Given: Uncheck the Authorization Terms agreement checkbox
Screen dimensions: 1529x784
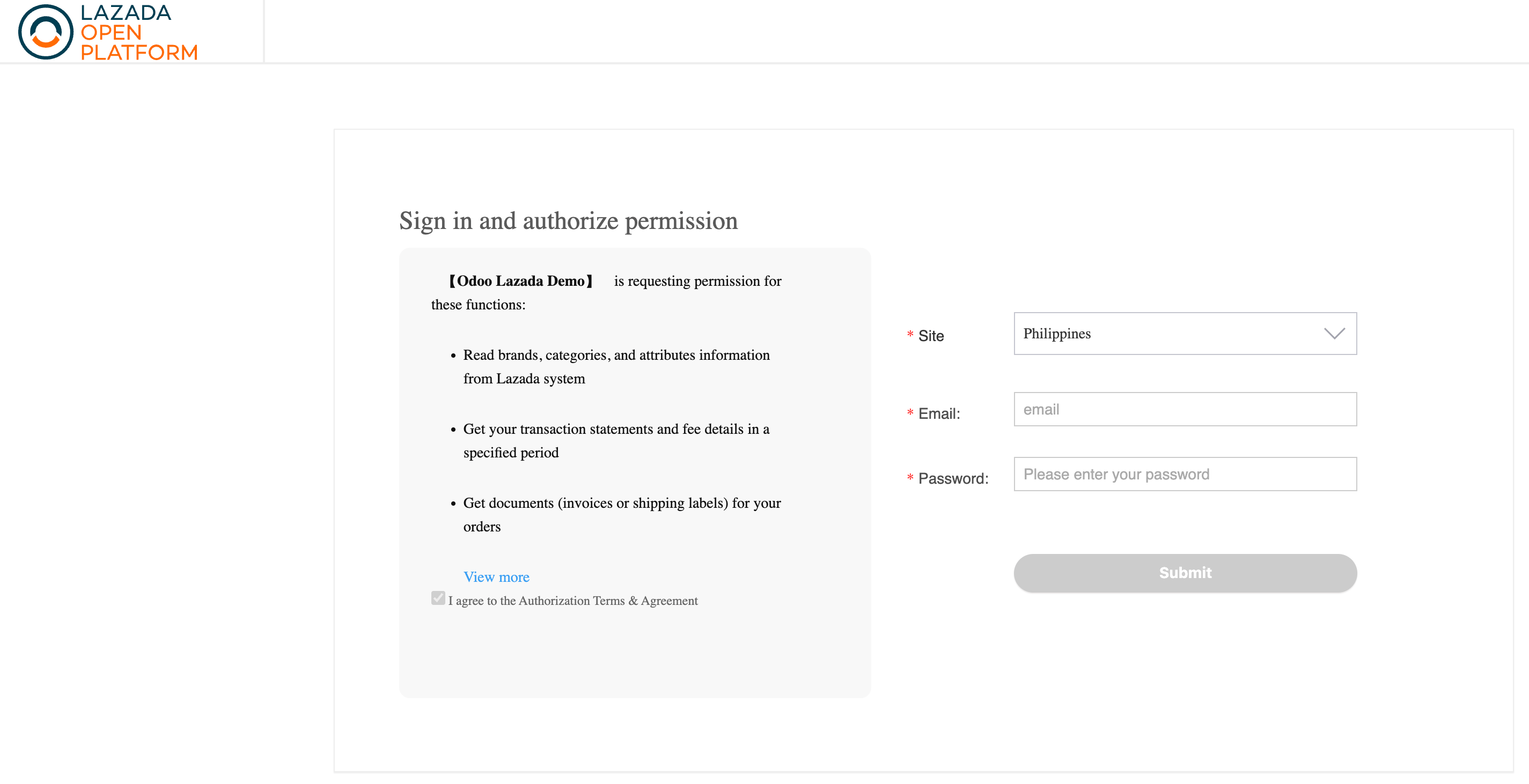Looking at the screenshot, I should [x=439, y=599].
